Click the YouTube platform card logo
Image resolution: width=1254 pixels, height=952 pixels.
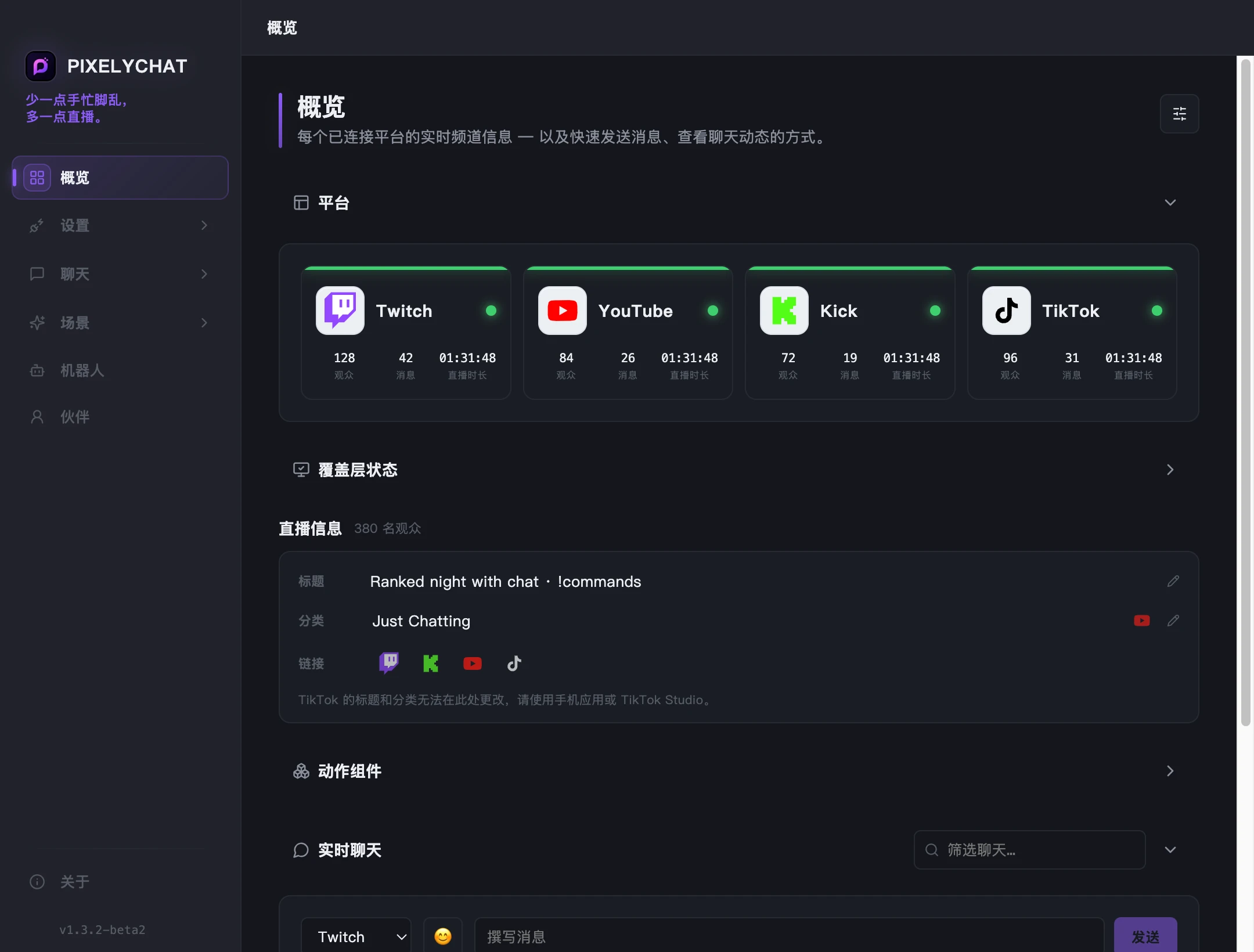click(x=563, y=311)
